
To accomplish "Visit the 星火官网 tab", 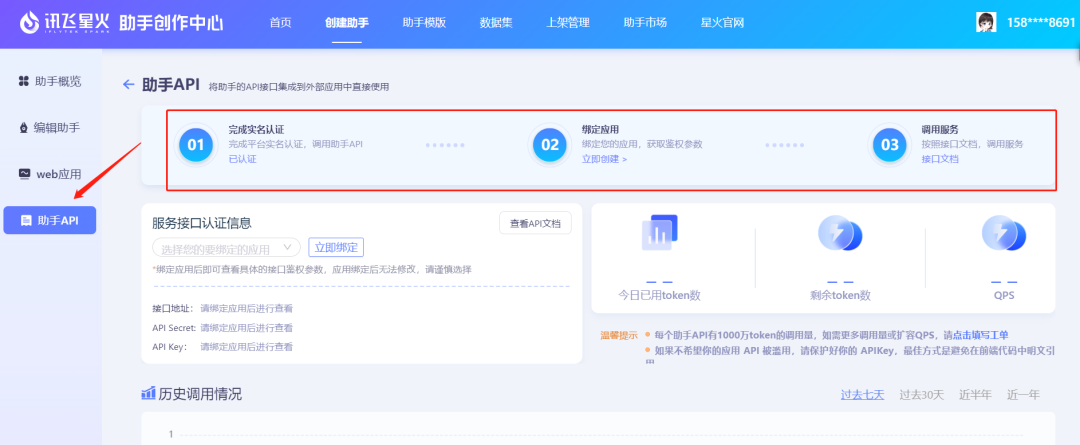I will [x=722, y=23].
